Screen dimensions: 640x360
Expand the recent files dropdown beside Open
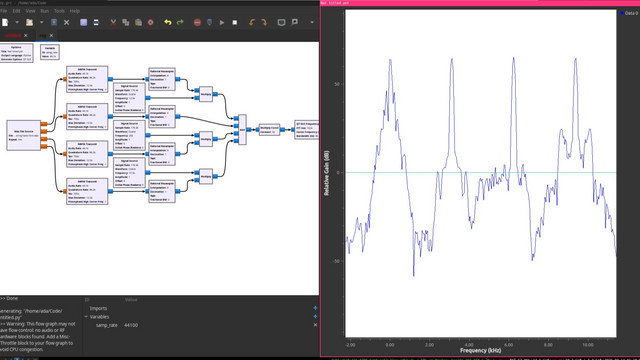41,22
